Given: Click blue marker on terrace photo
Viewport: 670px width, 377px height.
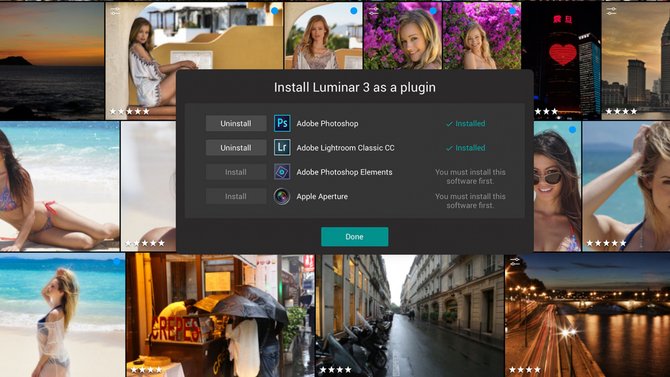Looking at the screenshot, I should click(x=275, y=11).
